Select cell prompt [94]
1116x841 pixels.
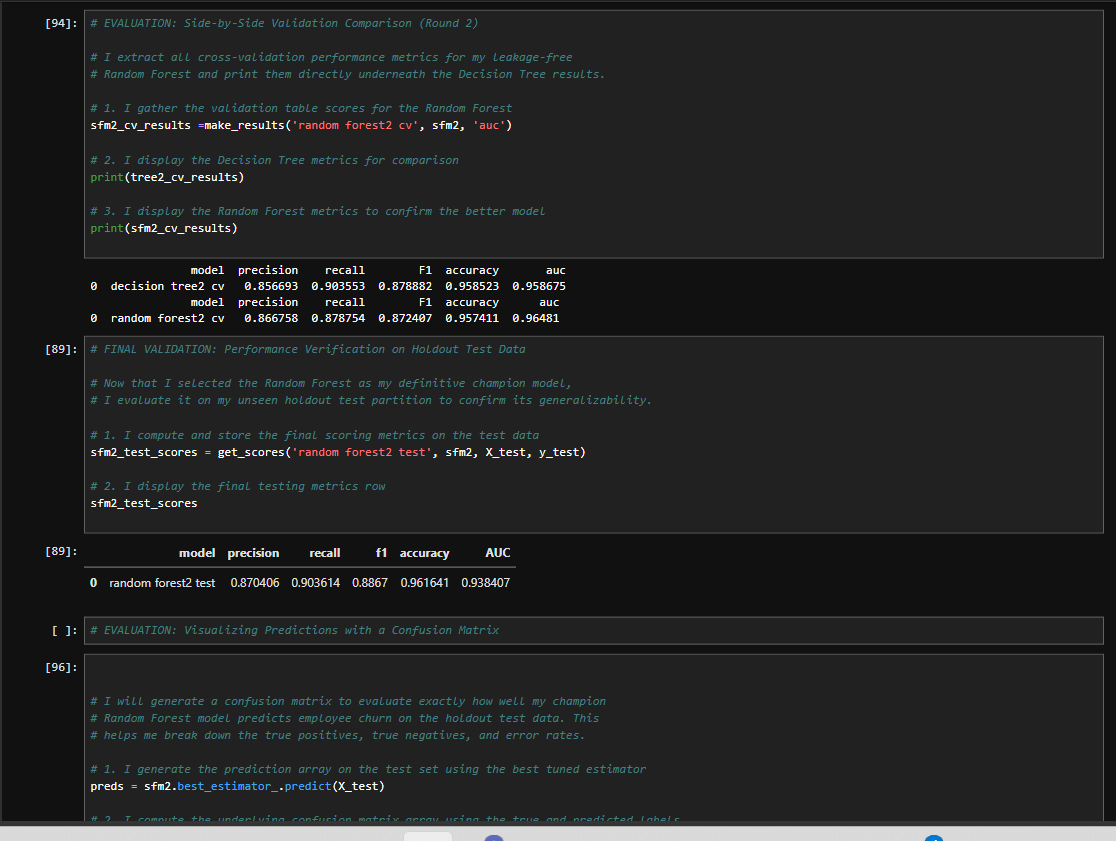pos(60,23)
